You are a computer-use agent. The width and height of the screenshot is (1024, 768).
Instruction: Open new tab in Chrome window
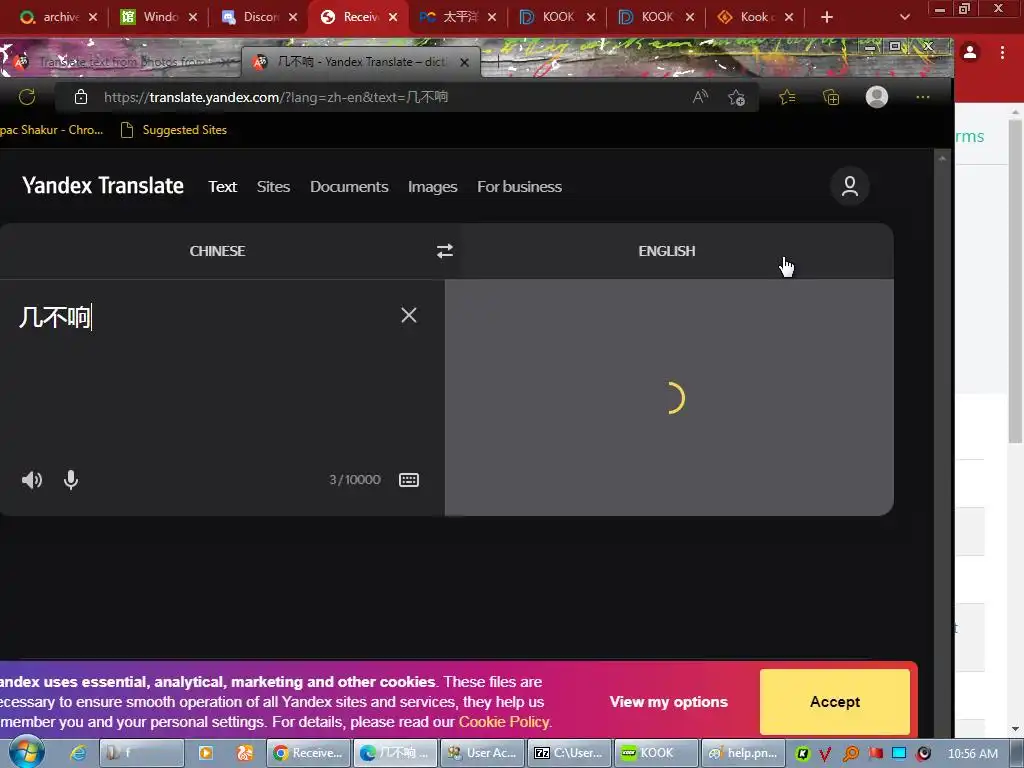tap(827, 17)
